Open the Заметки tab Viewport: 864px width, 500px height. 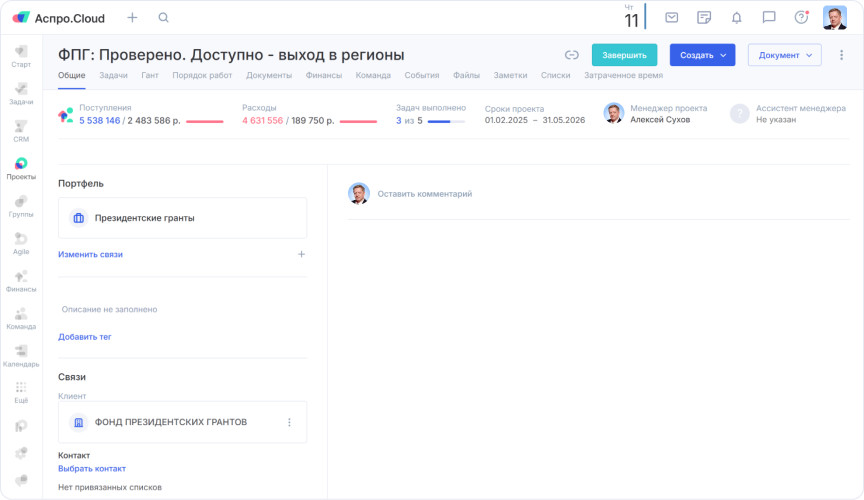tap(510, 76)
